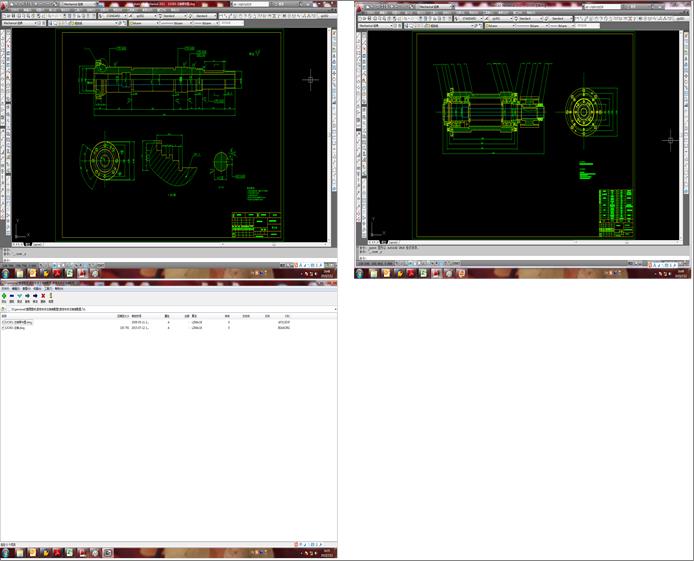Open the STANDARD text style dropdown in the left AutoCAD window

(x=114, y=16)
